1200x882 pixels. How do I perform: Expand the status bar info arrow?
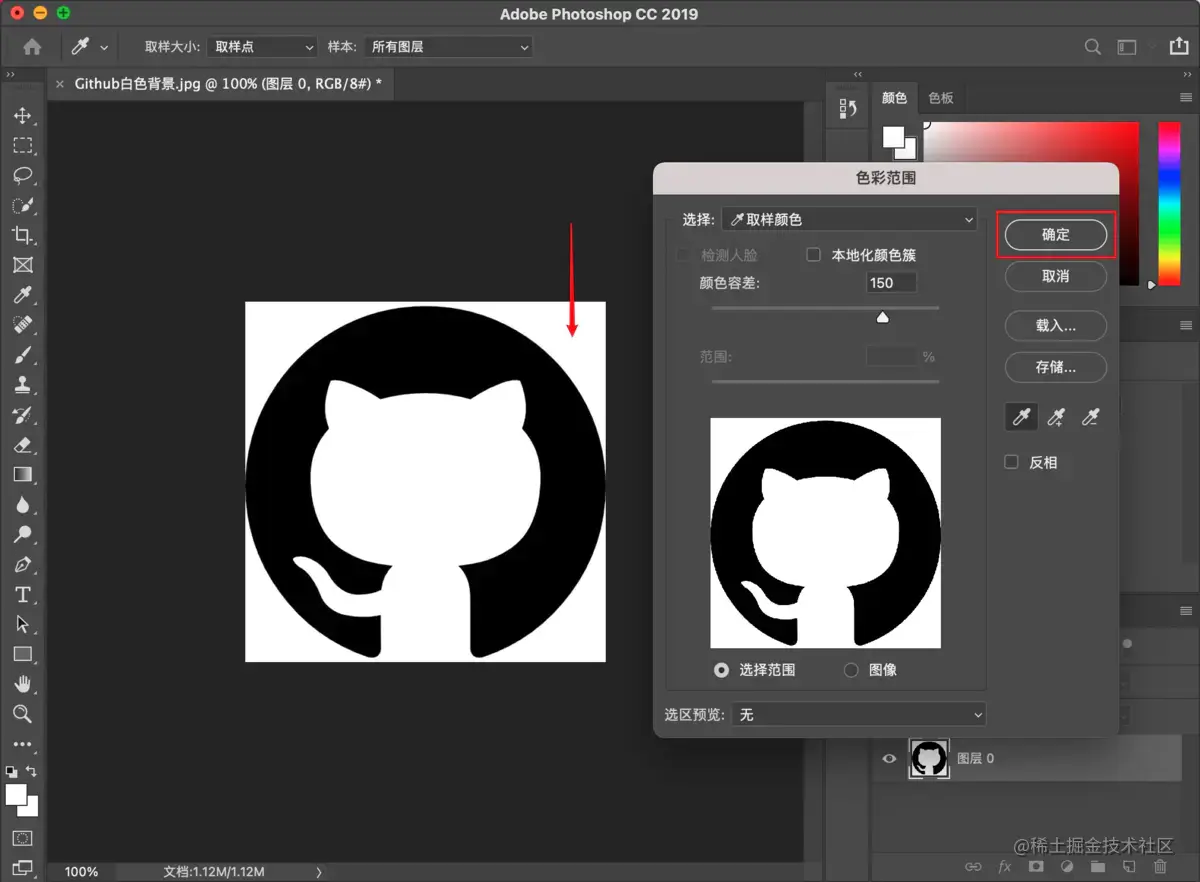(x=319, y=872)
